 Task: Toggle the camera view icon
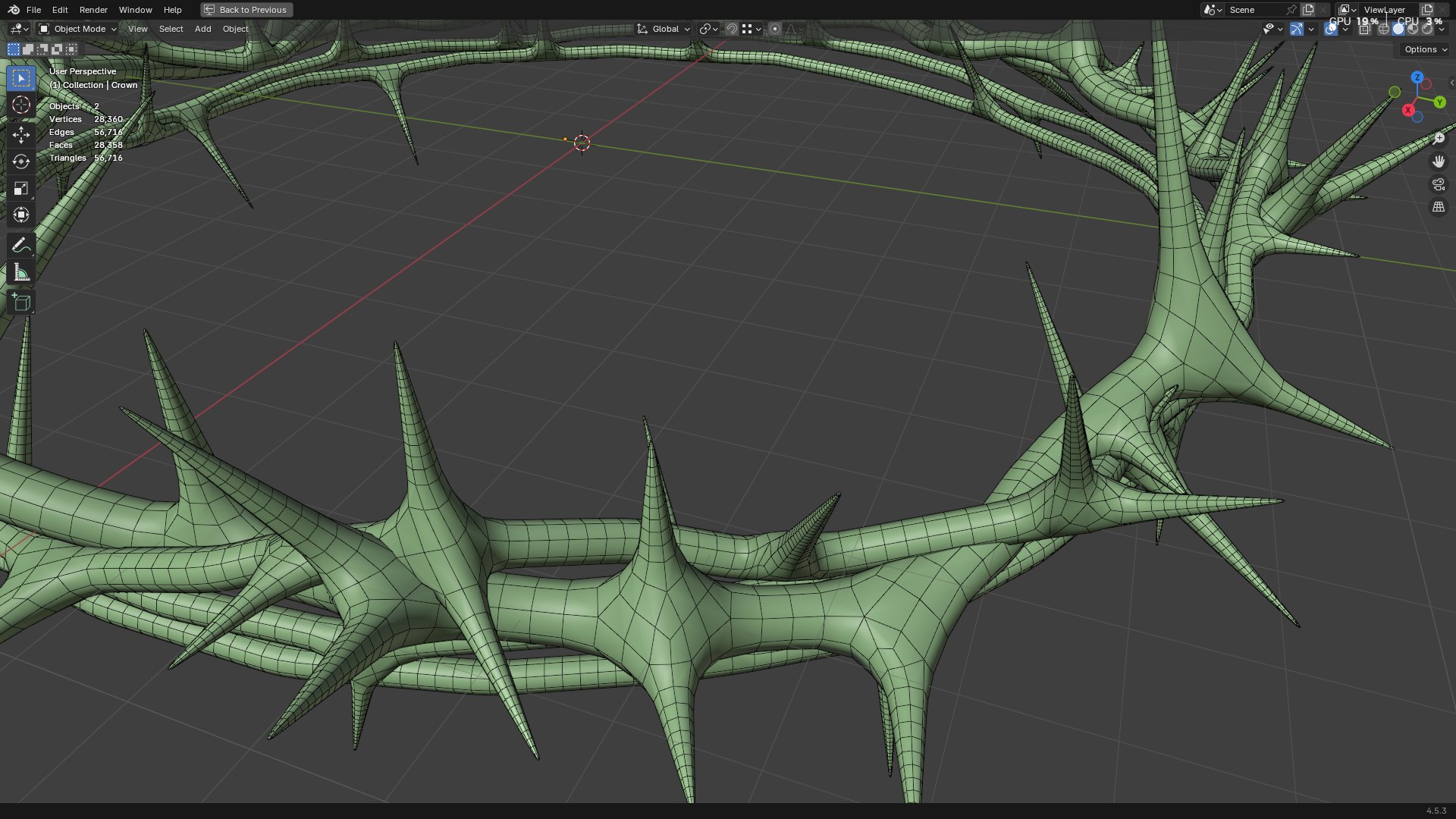click(1439, 184)
